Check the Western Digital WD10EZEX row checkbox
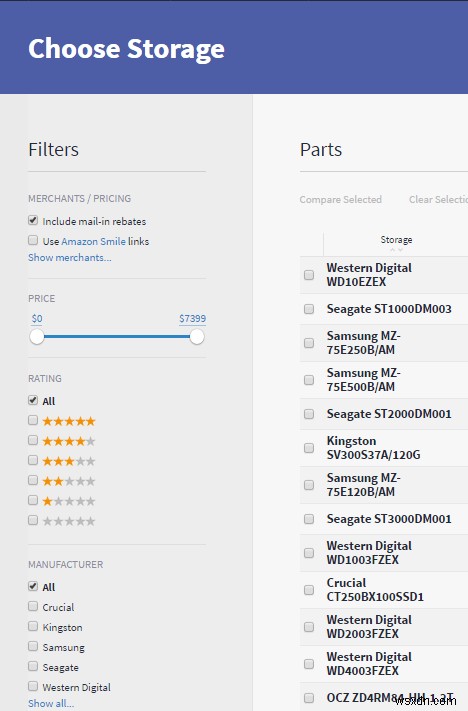Screen dimensions: 468x711 309,275
